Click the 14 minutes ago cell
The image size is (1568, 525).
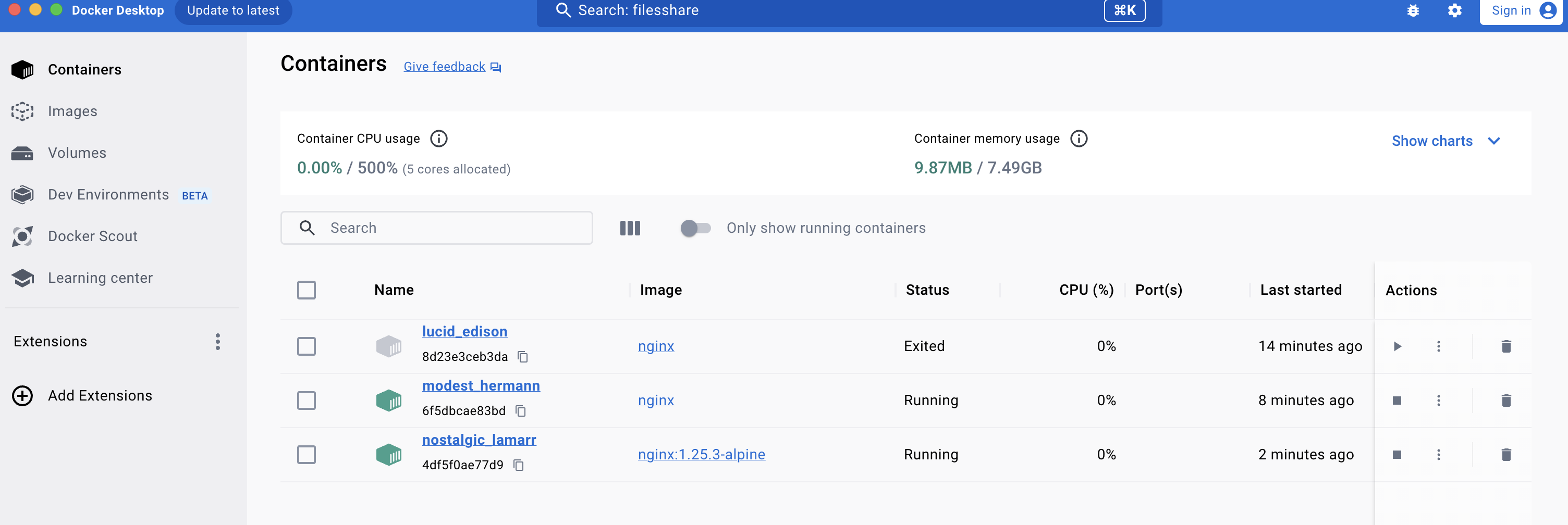1310,346
